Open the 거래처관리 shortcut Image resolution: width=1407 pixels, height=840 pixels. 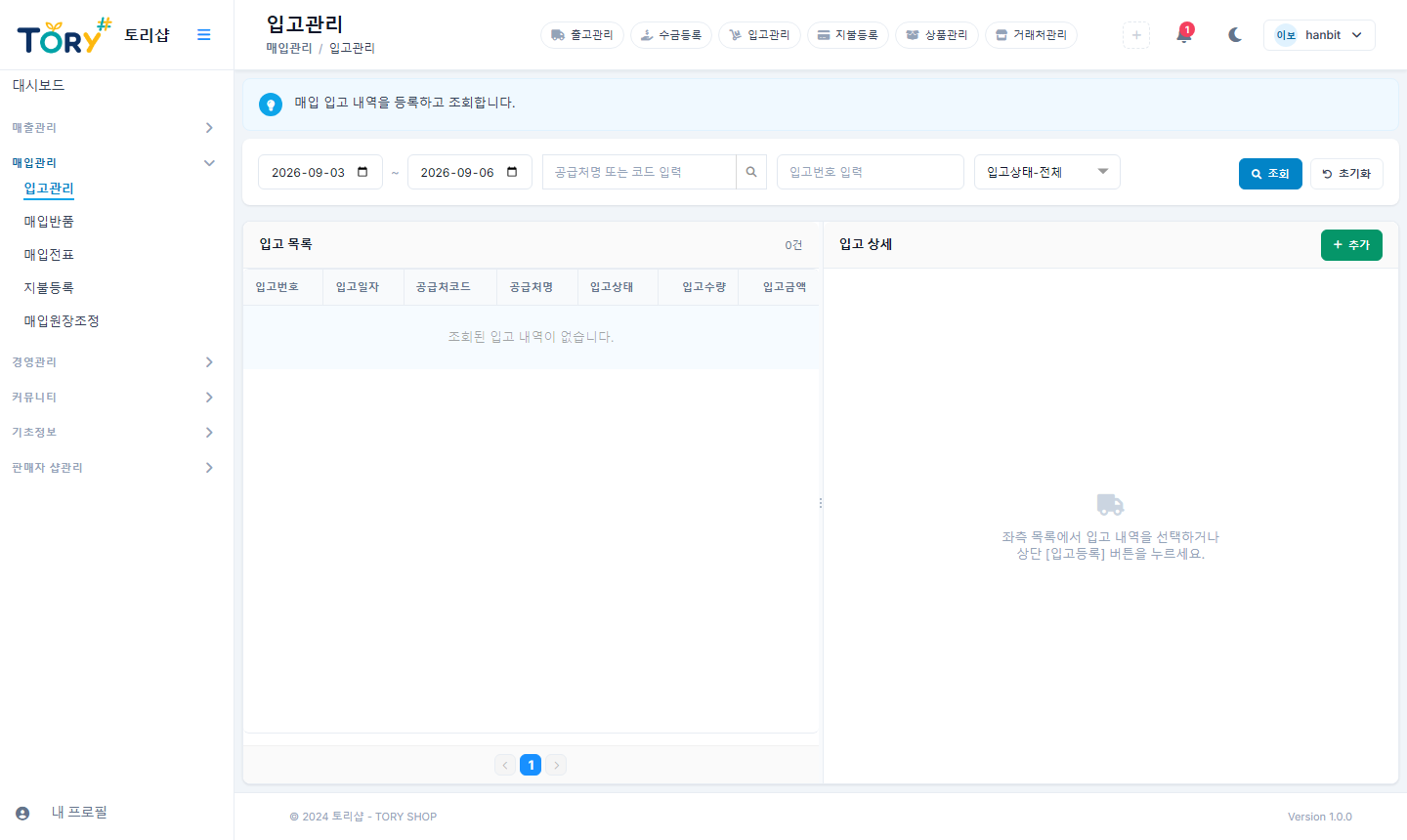point(1032,35)
